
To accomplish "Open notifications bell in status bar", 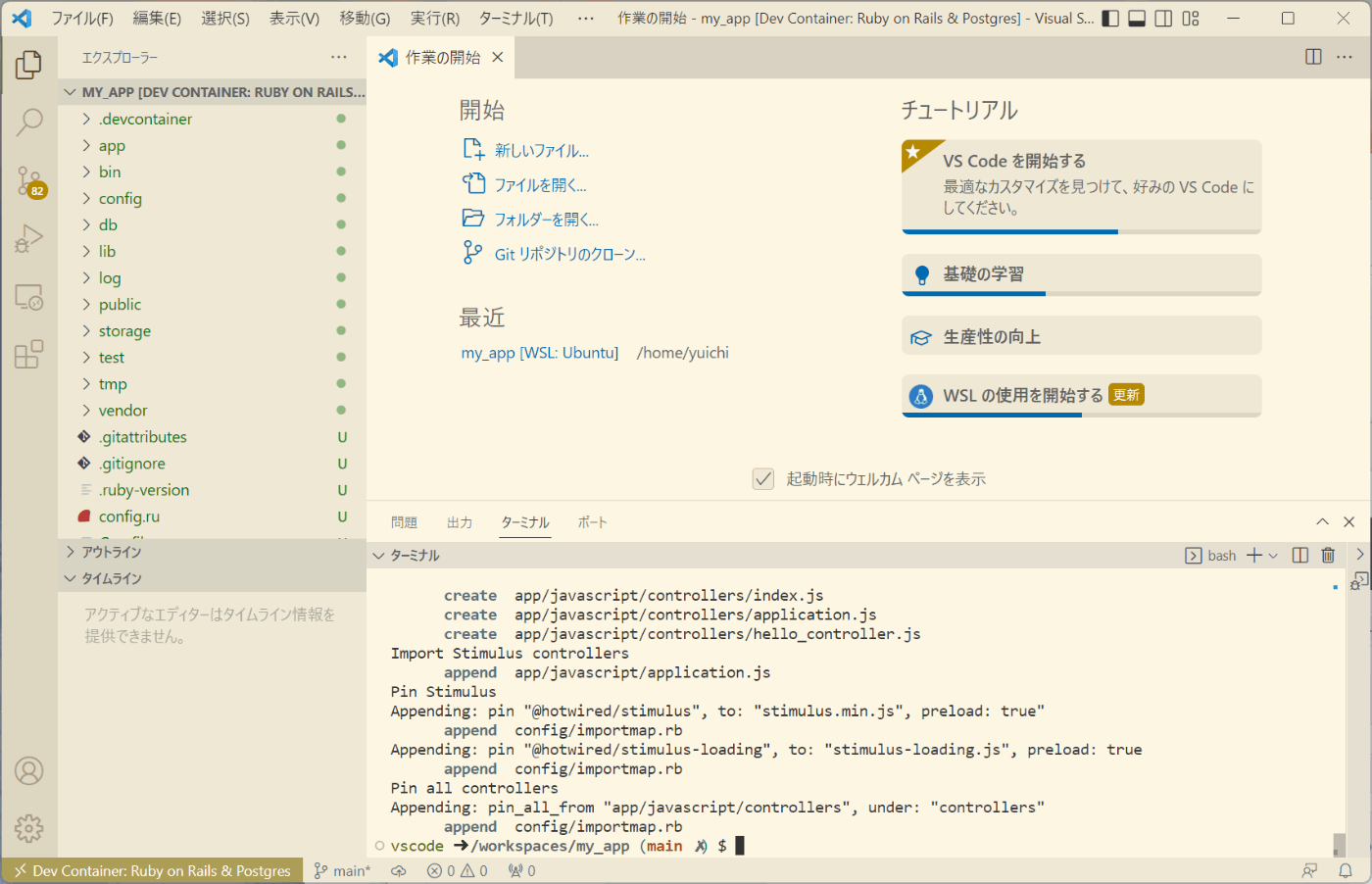I will coord(1347,870).
